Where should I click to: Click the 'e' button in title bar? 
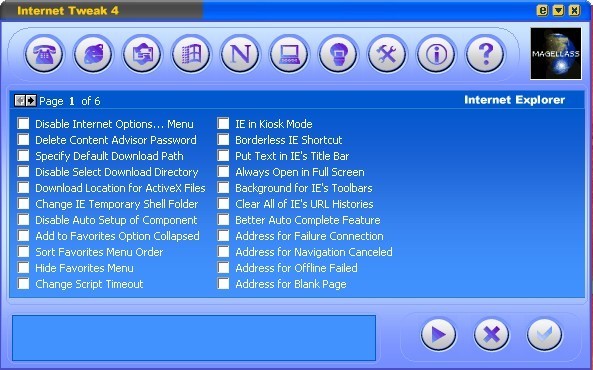pos(542,10)
